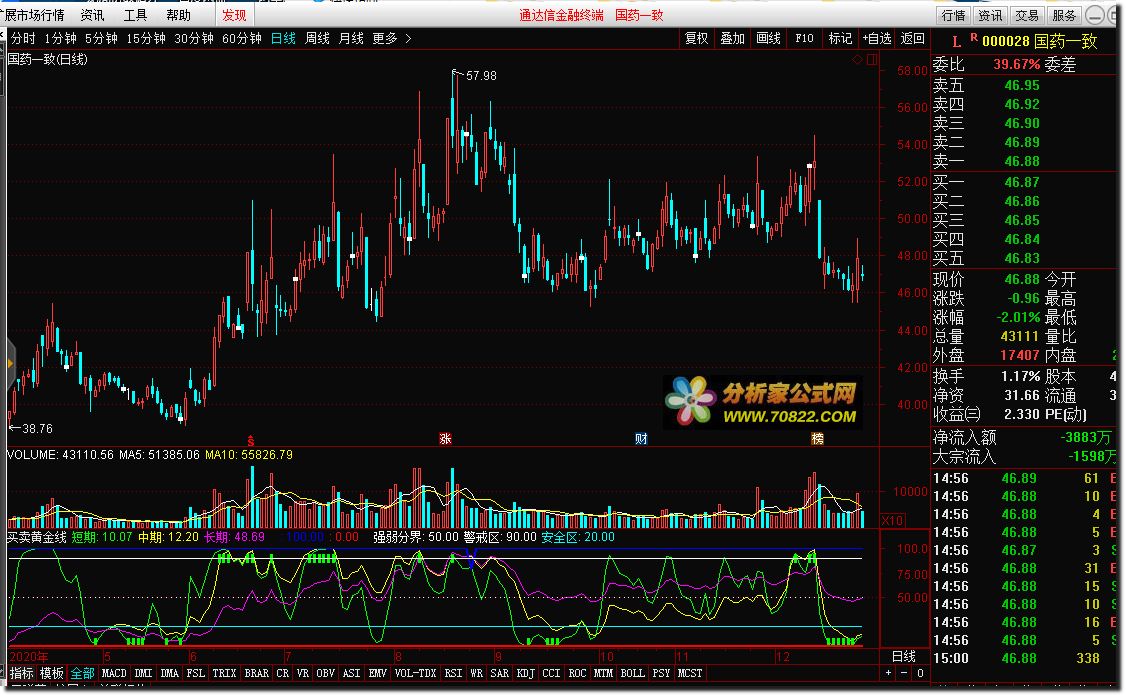Image resolution: width=1126 pixels, height=695 pixels.
Task: Switch chart to 60分钟 period
Action: [x=242, y=39]
